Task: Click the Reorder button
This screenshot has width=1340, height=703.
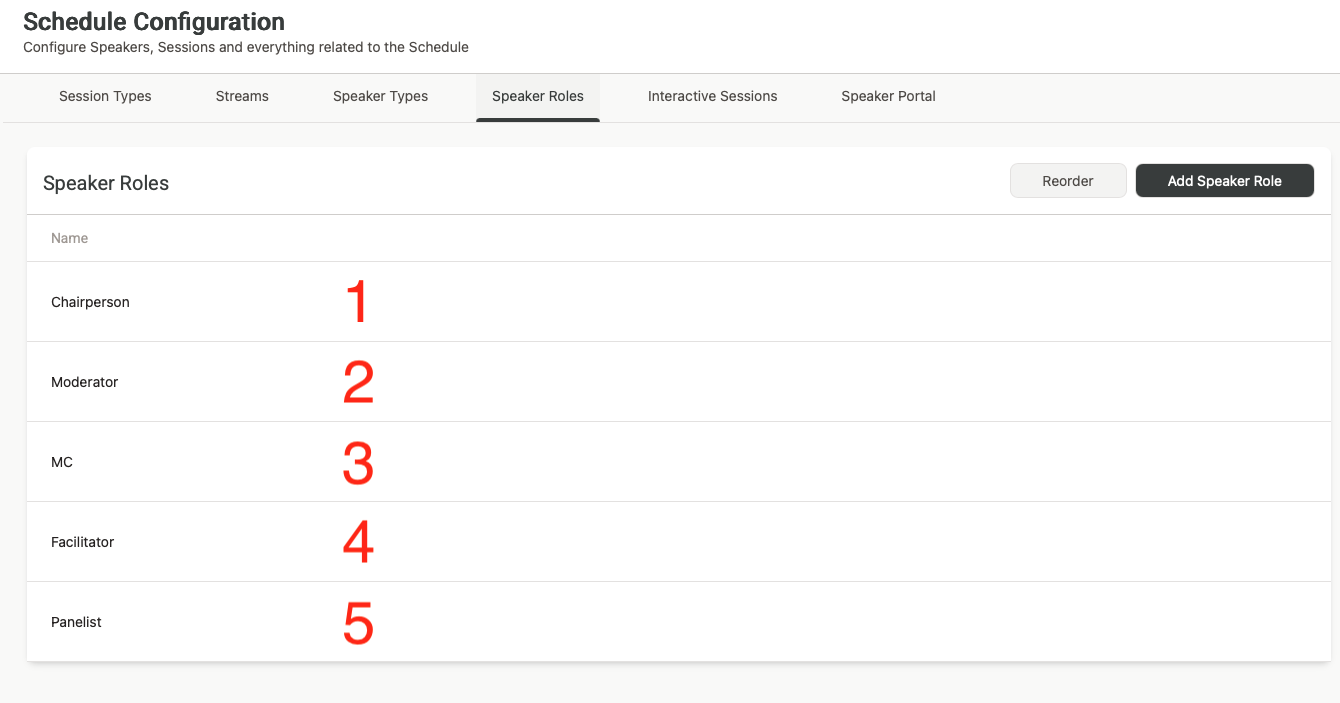Action: point(1068,181)
